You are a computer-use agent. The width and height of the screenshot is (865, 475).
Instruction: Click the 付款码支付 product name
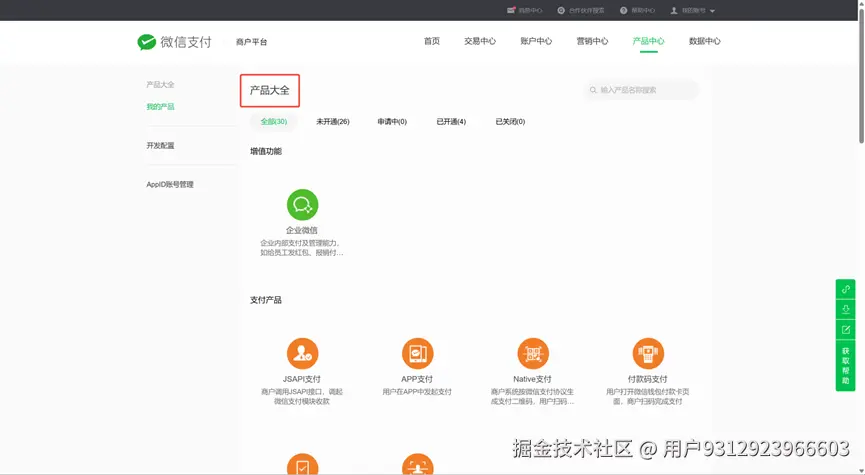(648, 379)
